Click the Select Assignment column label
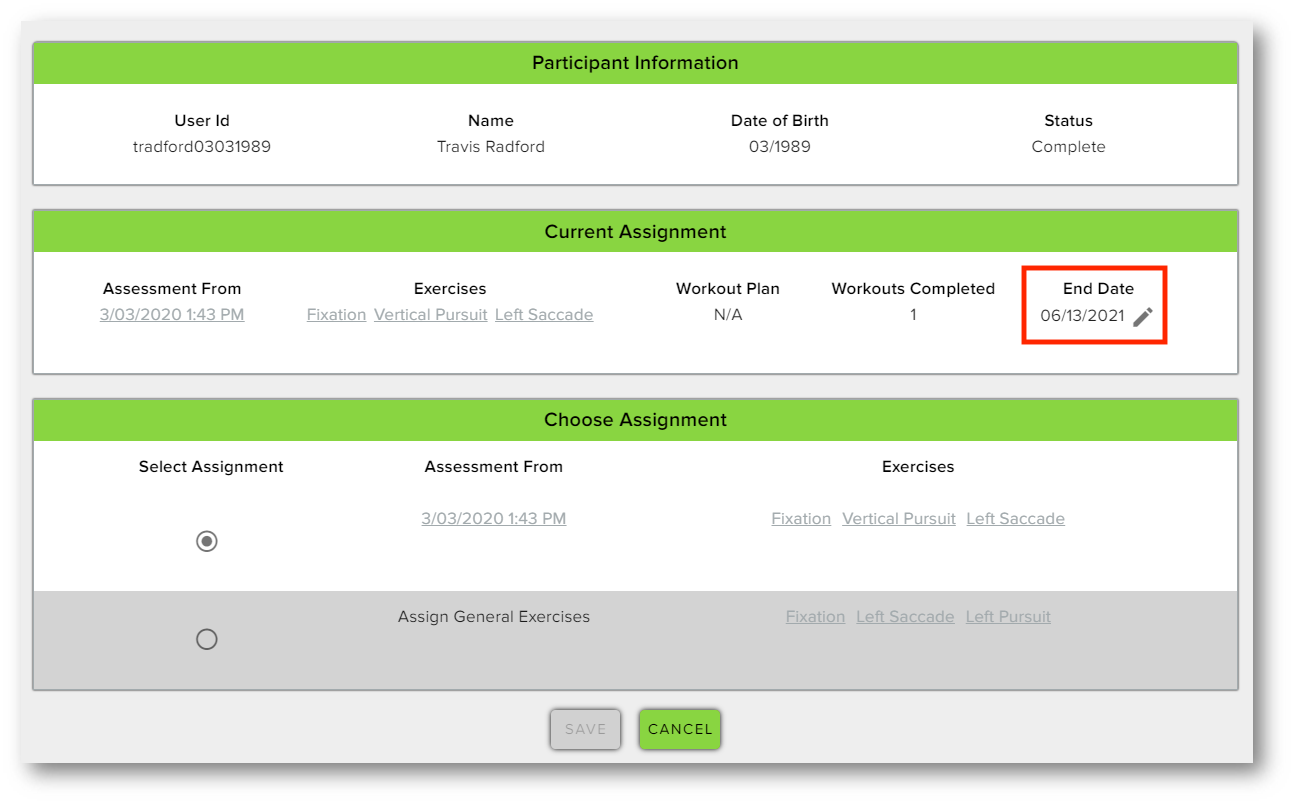The height and width of the screenshot is (805, 1295). tap(211, 467)
